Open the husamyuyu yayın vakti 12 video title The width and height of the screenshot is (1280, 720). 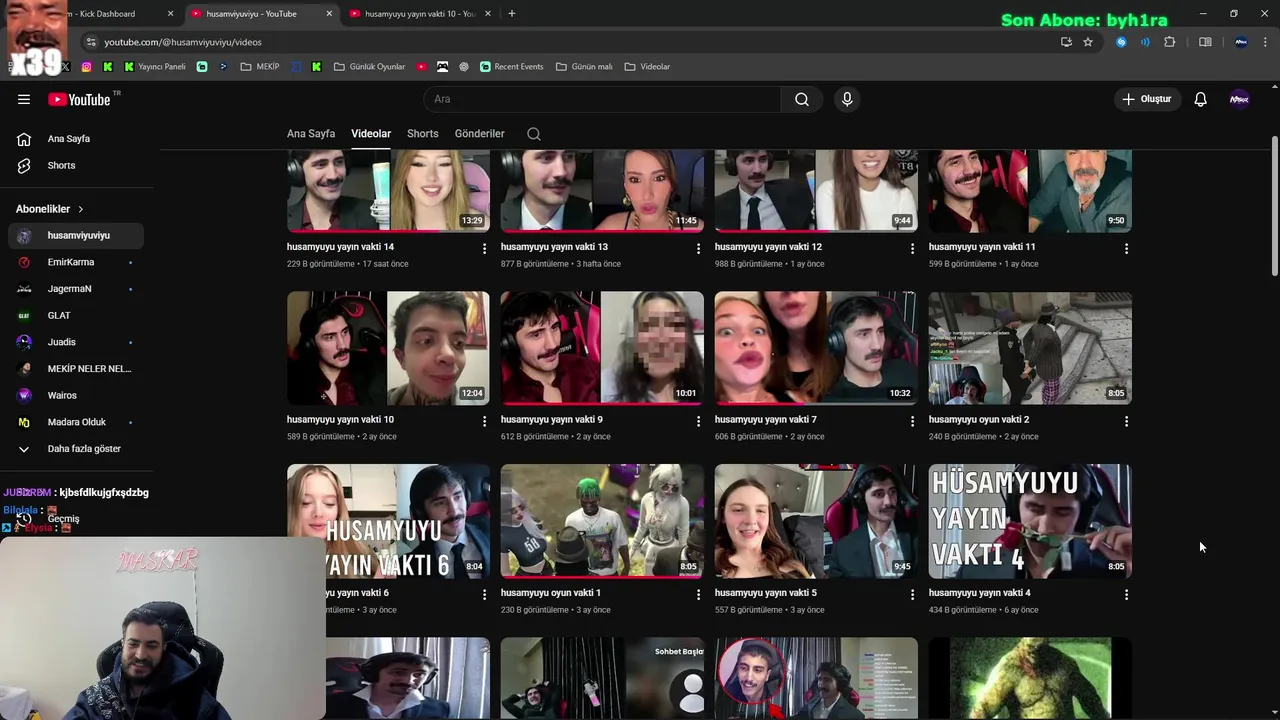click(x=768, y=247)
